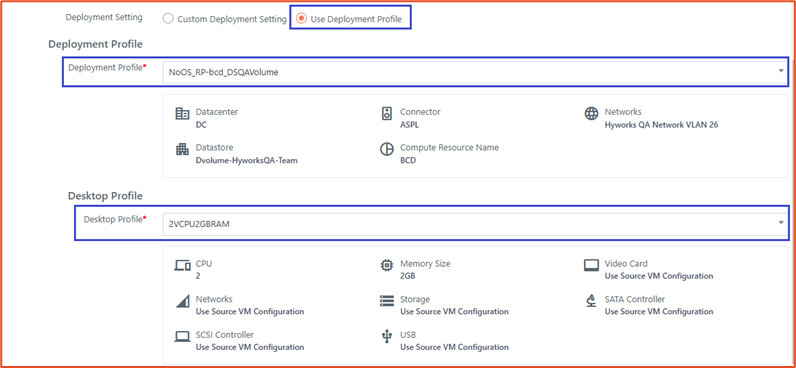Click the Storage stacked bars icon
Image resolution: width=796 pixels, height=368 pixels.
387,301
